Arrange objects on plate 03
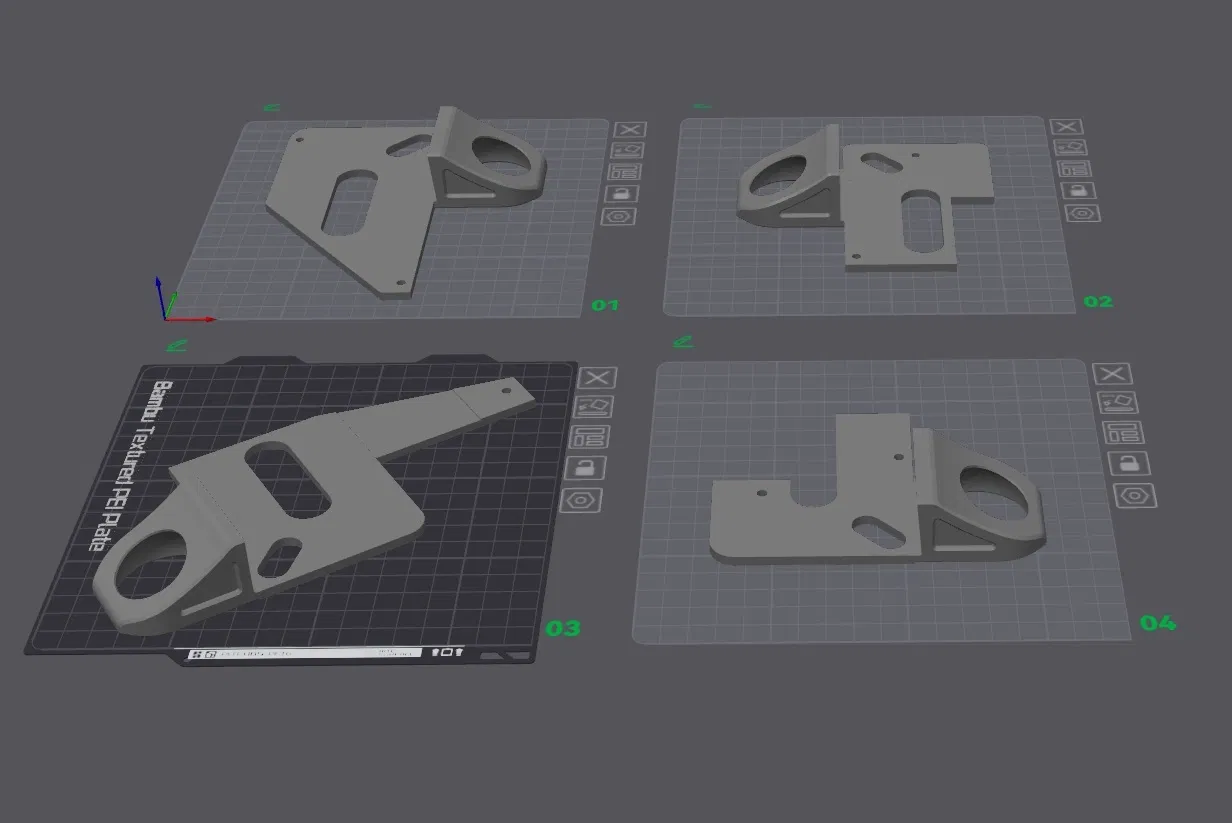The image size is (1232, 823). click(591, 437)
